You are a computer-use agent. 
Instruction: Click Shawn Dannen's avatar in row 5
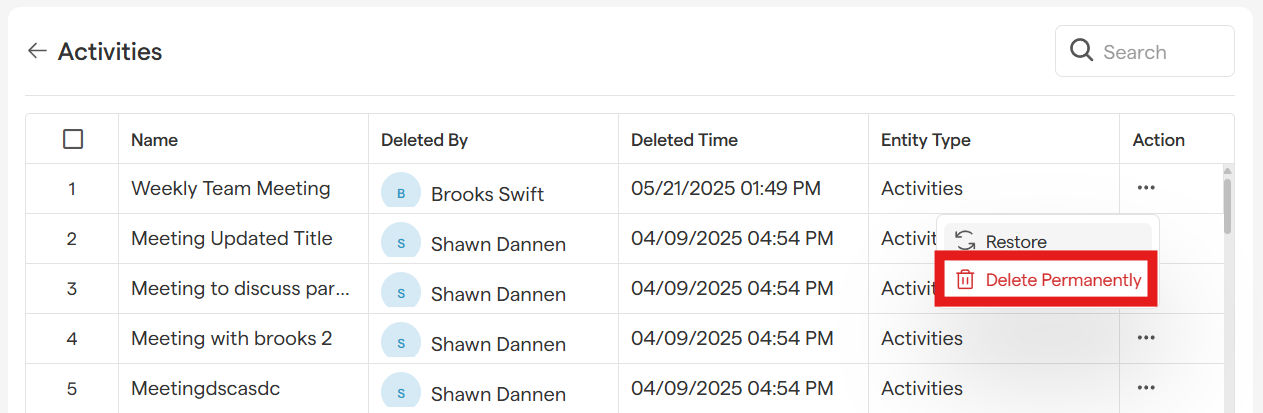point(401,391)
